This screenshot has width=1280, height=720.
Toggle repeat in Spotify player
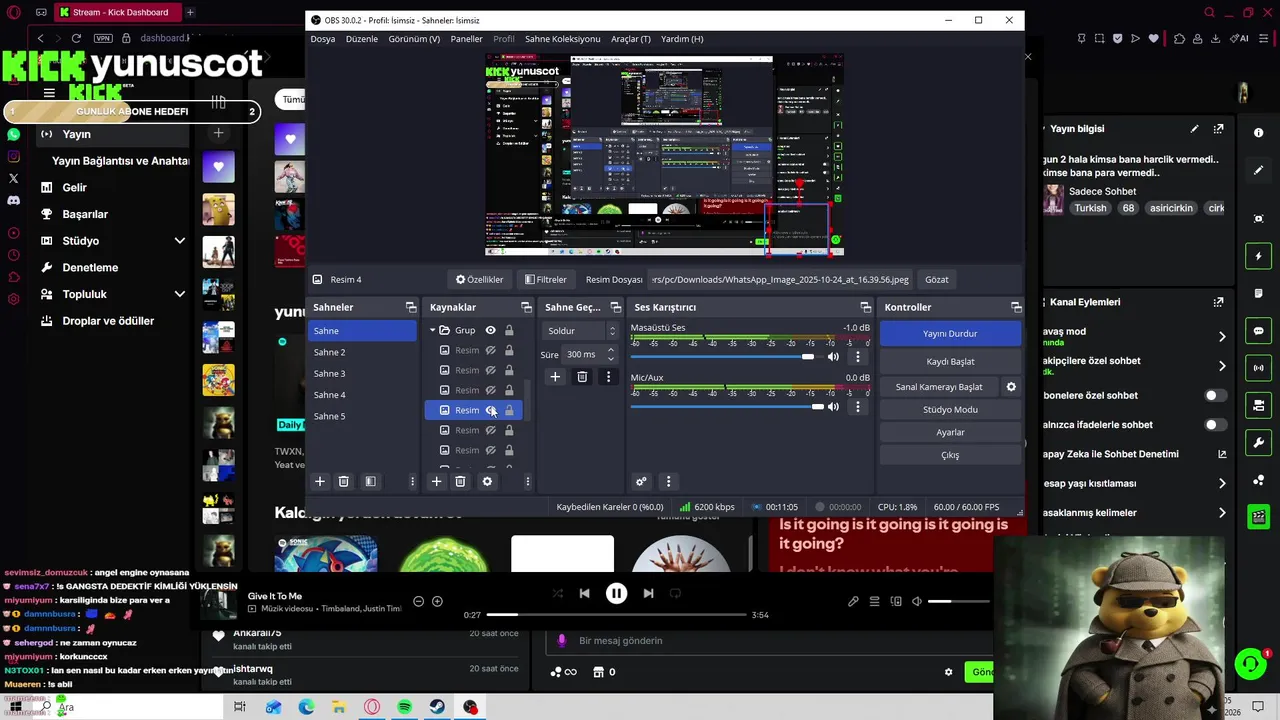675,593
